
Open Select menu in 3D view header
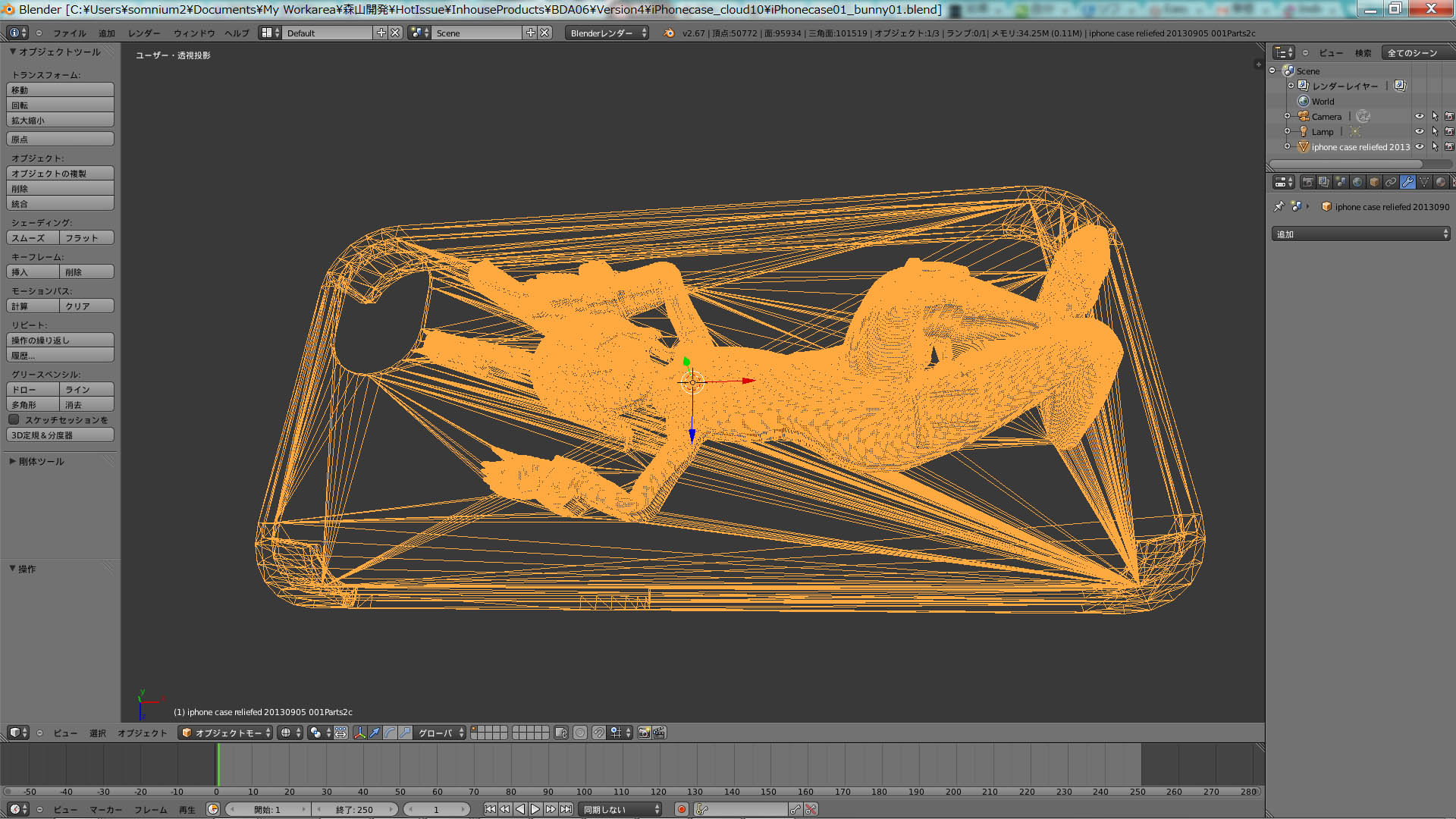(x=98, y=733)
